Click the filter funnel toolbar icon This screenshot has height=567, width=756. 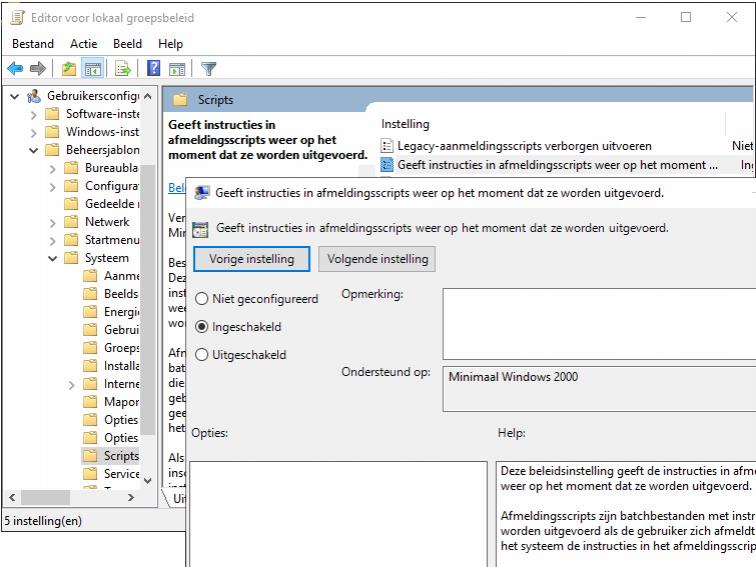click(x=209, y=69)
